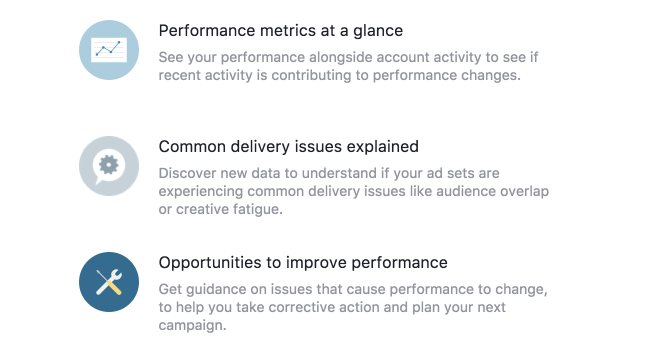647x364 pixels.
Task: Click the gear speech bubble delivery icon
Action: [109, 166]
